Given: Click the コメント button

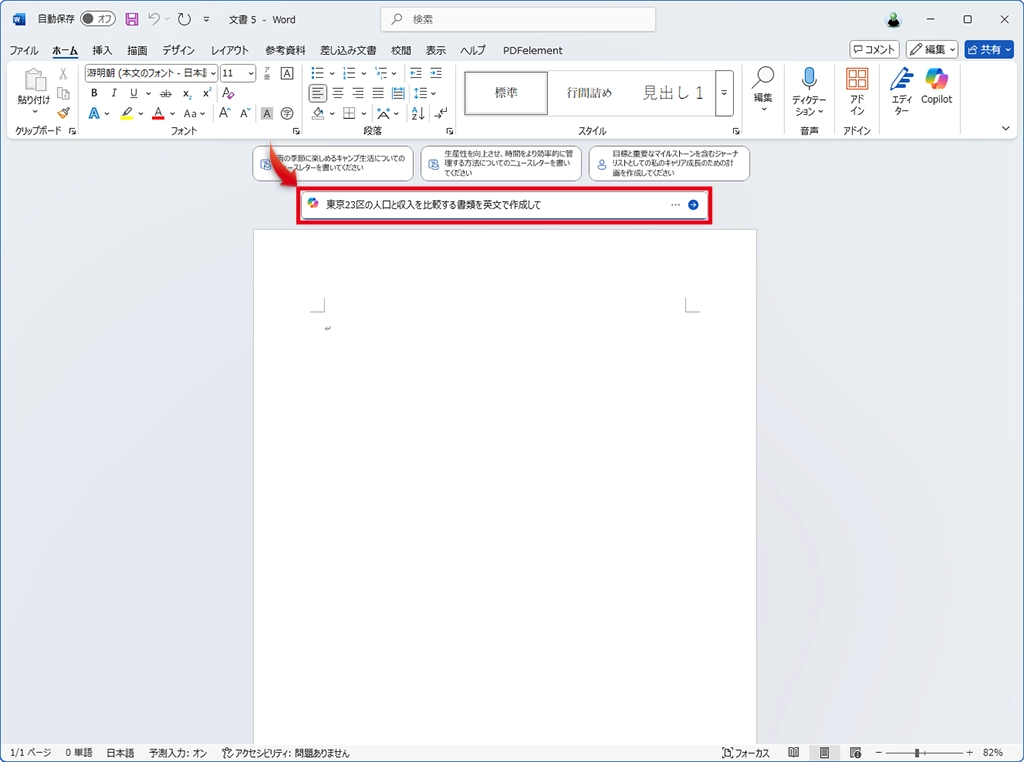Looking at the screenshot, I should click(x=874, y=50).
